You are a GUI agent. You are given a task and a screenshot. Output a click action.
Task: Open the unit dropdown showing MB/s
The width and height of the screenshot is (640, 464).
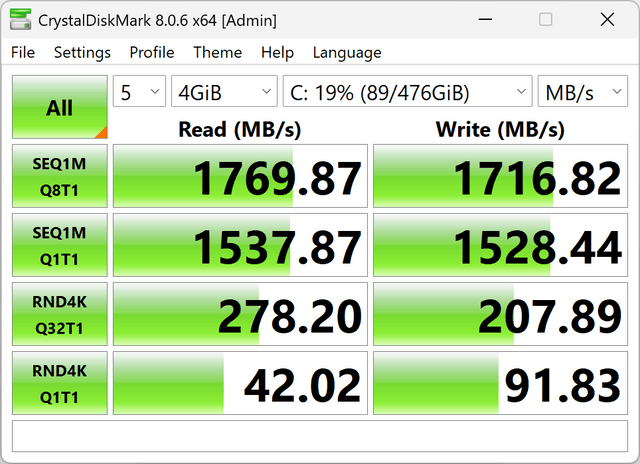point(582,91)
